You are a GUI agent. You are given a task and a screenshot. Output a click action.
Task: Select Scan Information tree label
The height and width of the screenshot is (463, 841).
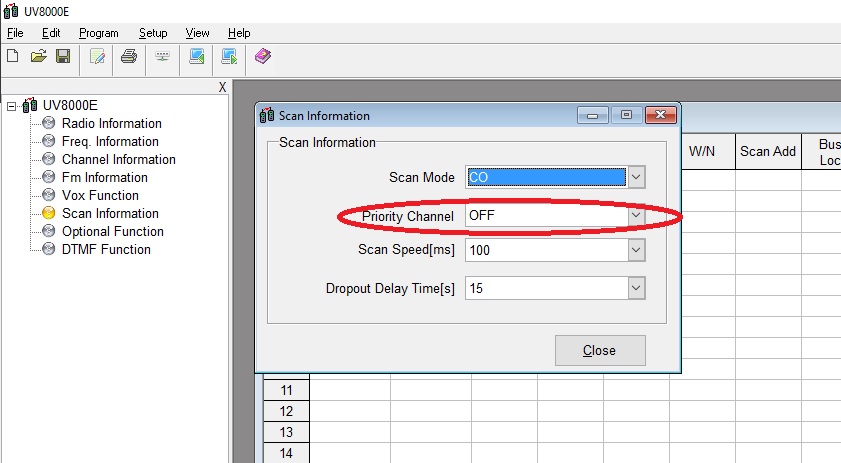point(110,214)
